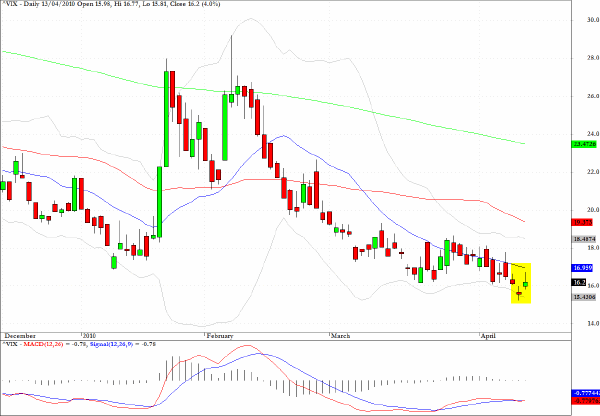Click the ^VIX Daily 13/04/2010 header text

point(111,3)
